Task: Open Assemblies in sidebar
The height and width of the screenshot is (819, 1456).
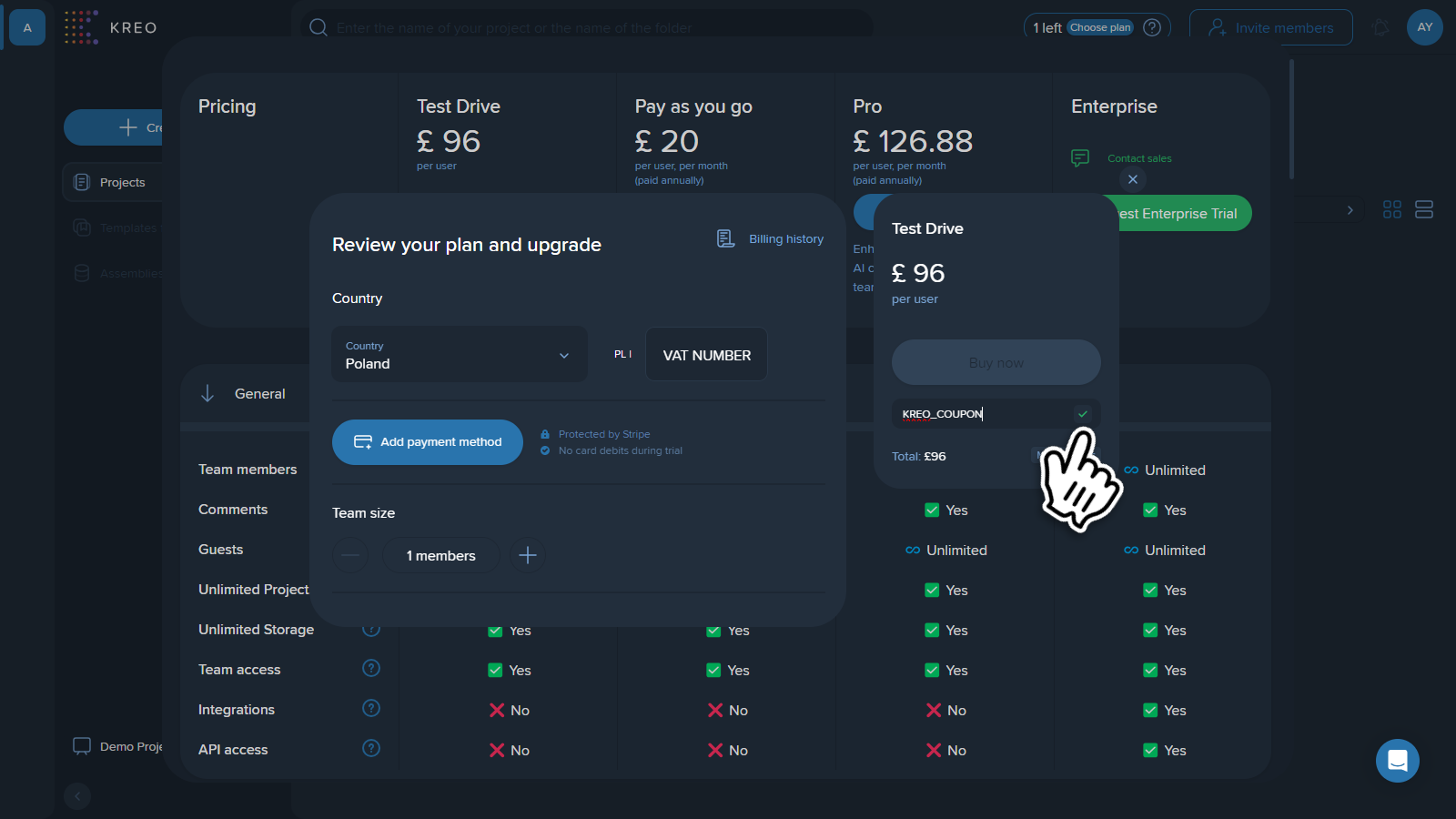Action: click(x=118, y=273)
